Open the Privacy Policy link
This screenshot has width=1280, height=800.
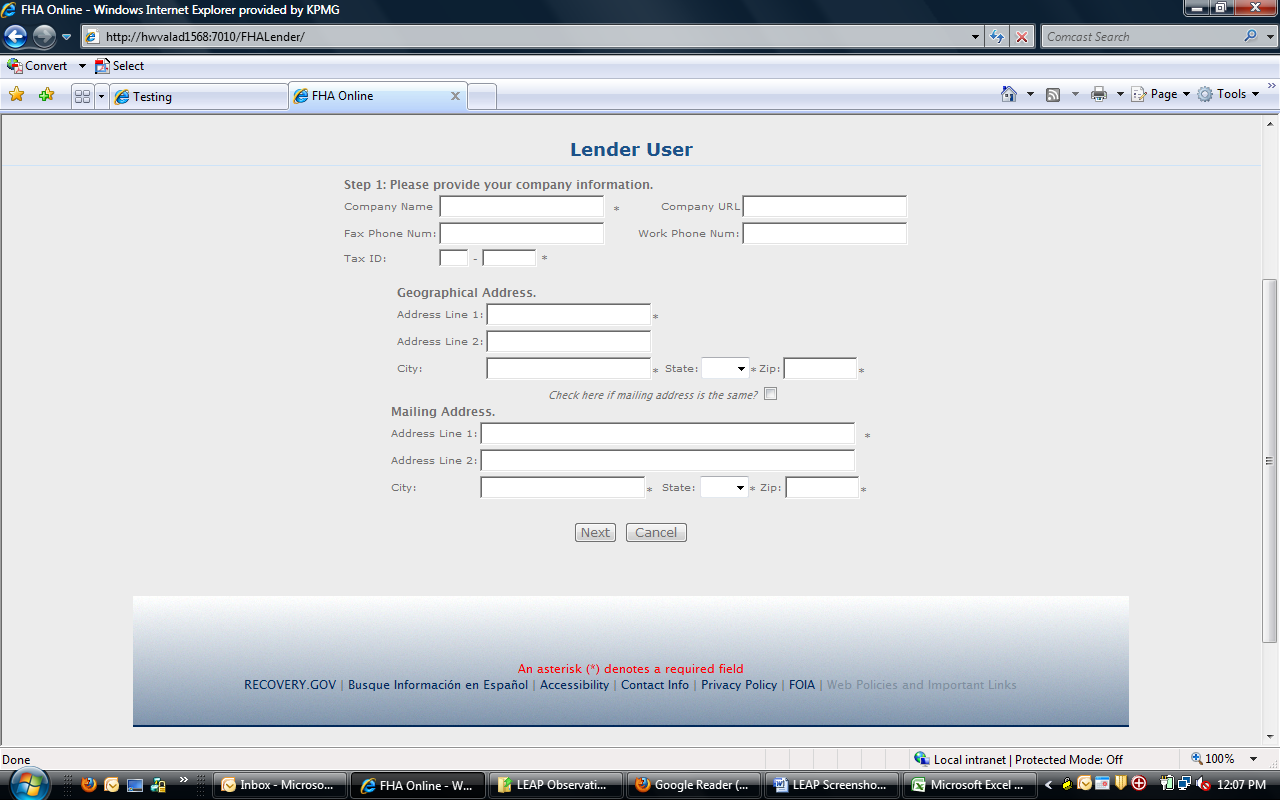click(738, 685)
